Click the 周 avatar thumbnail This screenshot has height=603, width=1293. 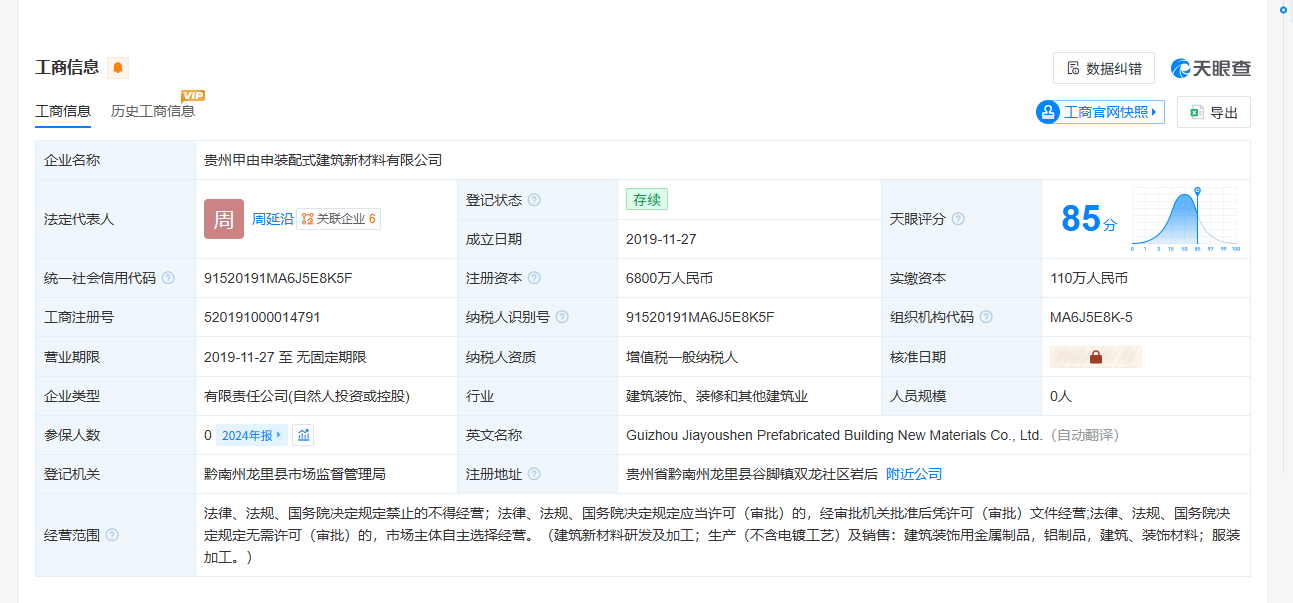point(224,219)
